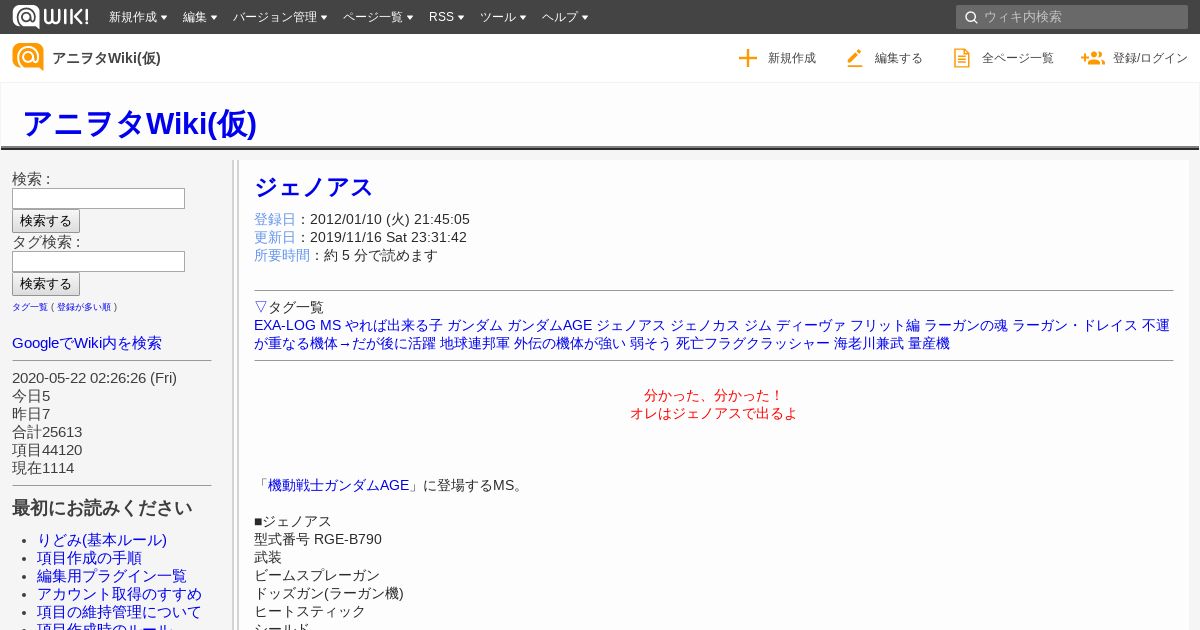Screen dimensions: 1200x630
Task: Click the 型式番号 RGE-B790 text
Action: pos(318,539)
